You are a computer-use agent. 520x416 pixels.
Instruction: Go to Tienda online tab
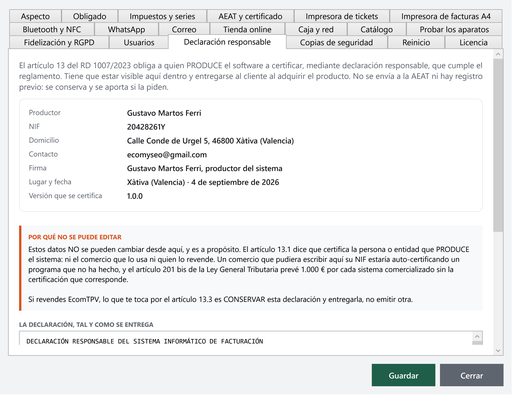(247, 29)
